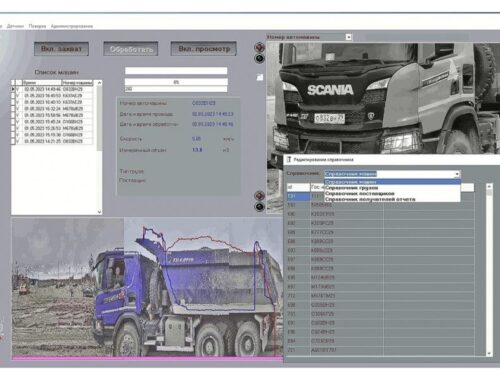Screen dimensions: 500x380
Task: Click the directory table scrollbar up arrow
Action: tap(489, 186)
